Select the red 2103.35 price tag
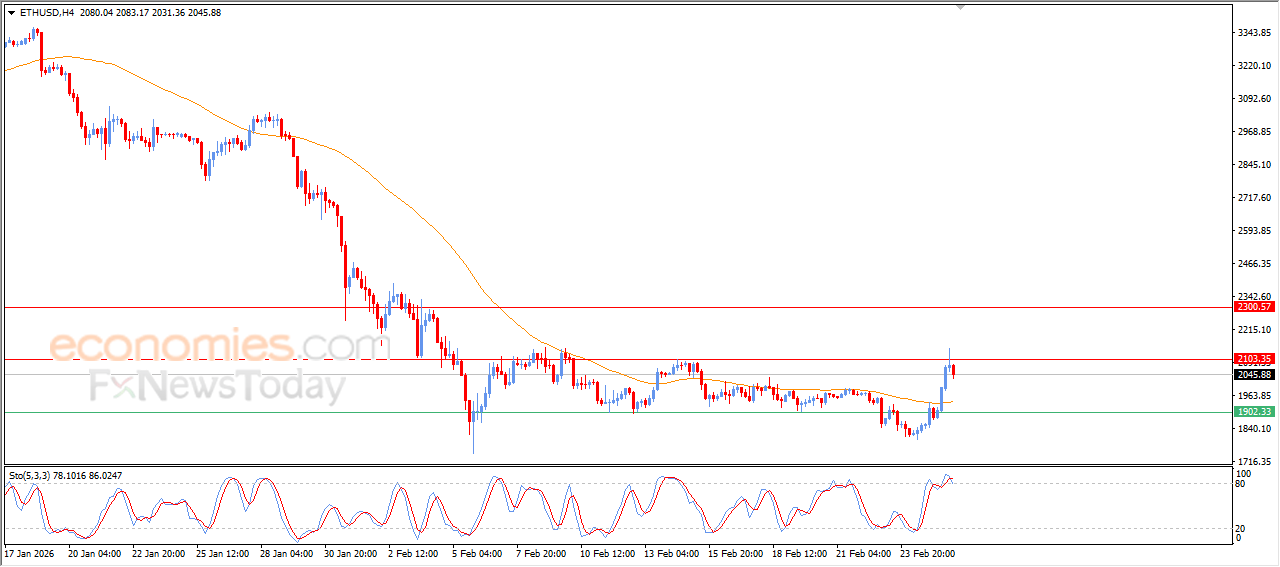Image resolution: width=1280 pixels, height=567 pixels. (x=1253, y=359)
